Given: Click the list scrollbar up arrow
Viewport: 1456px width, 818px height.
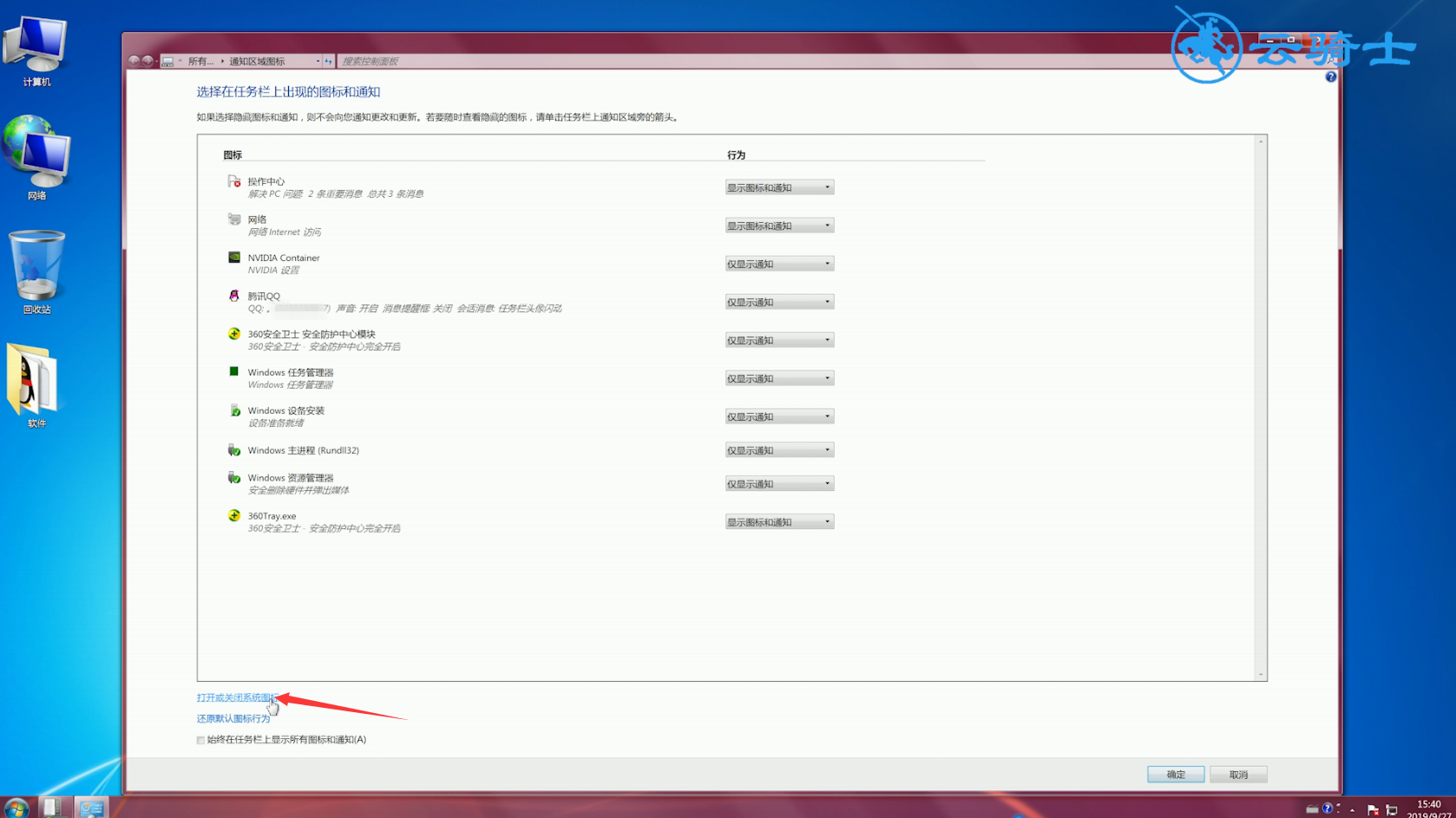Looking at the screenshot, I should click(x=1261, y=141).
